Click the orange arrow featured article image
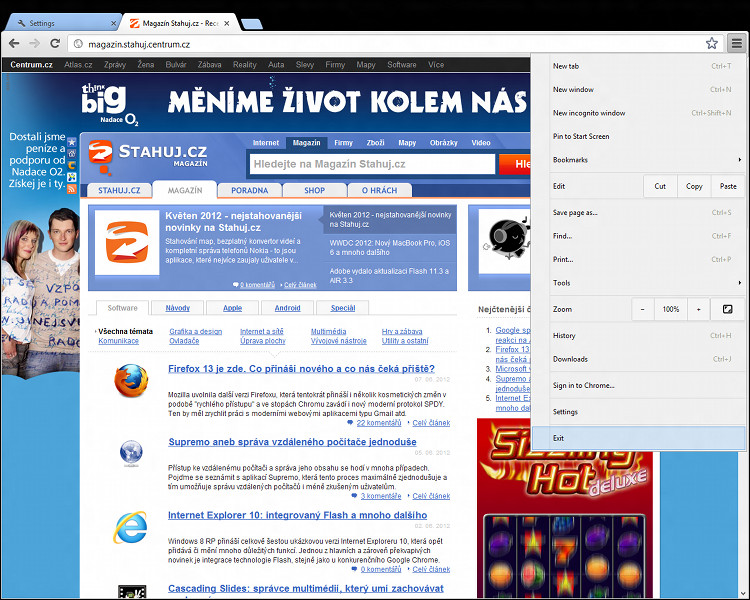The width and height of the screenshot is (750, 600). [127, 243]
